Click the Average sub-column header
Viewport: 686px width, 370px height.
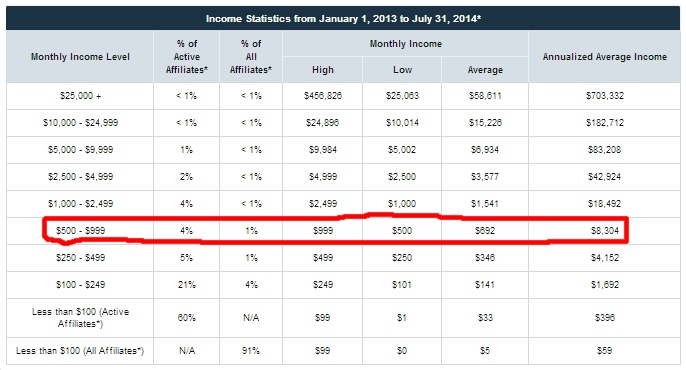(x=485, y=70)
